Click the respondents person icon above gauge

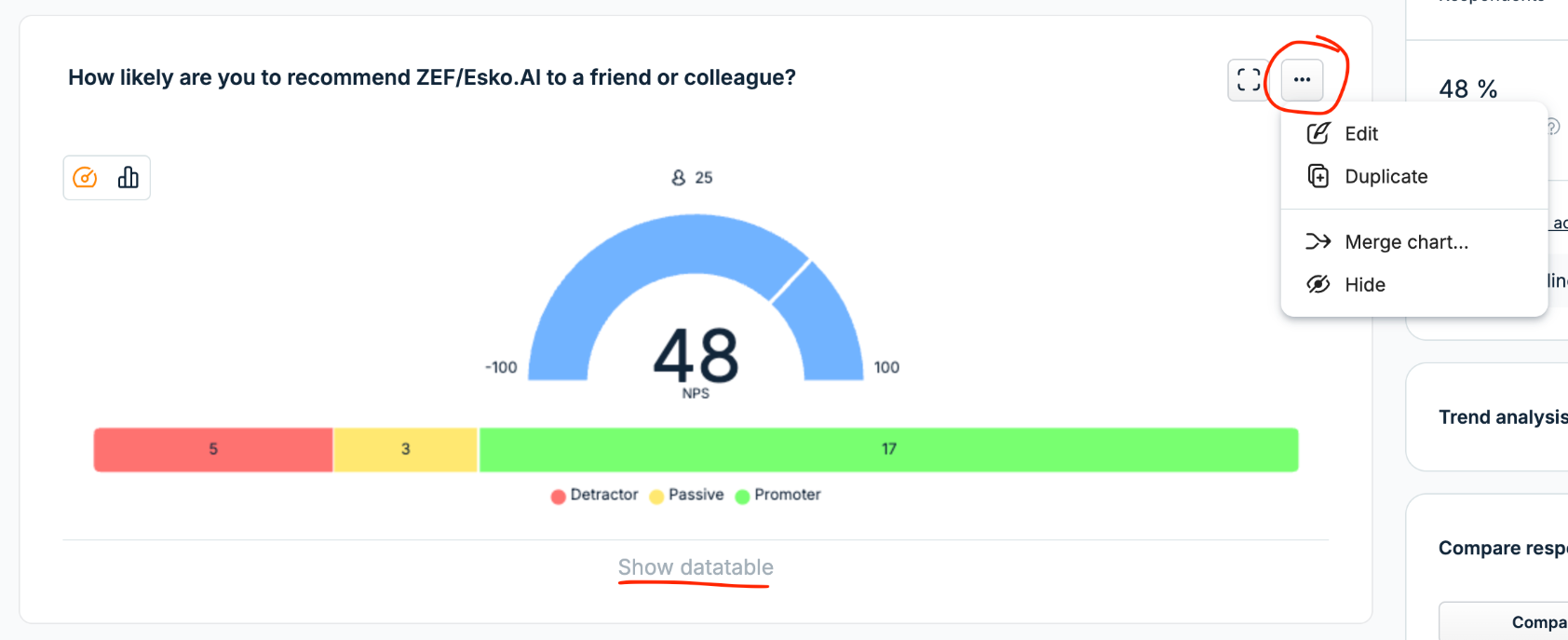point(679,177)
